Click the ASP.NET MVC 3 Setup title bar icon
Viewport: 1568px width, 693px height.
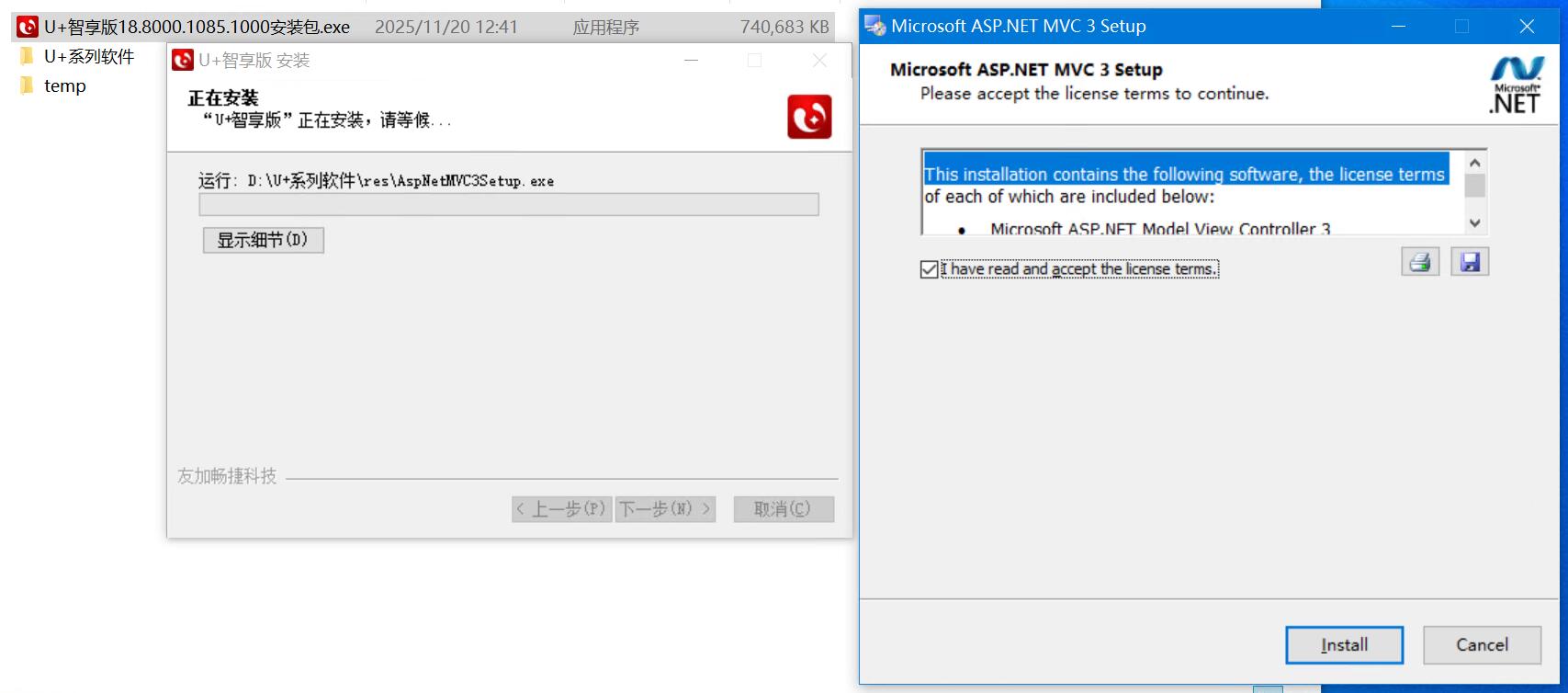coord(874,26)
